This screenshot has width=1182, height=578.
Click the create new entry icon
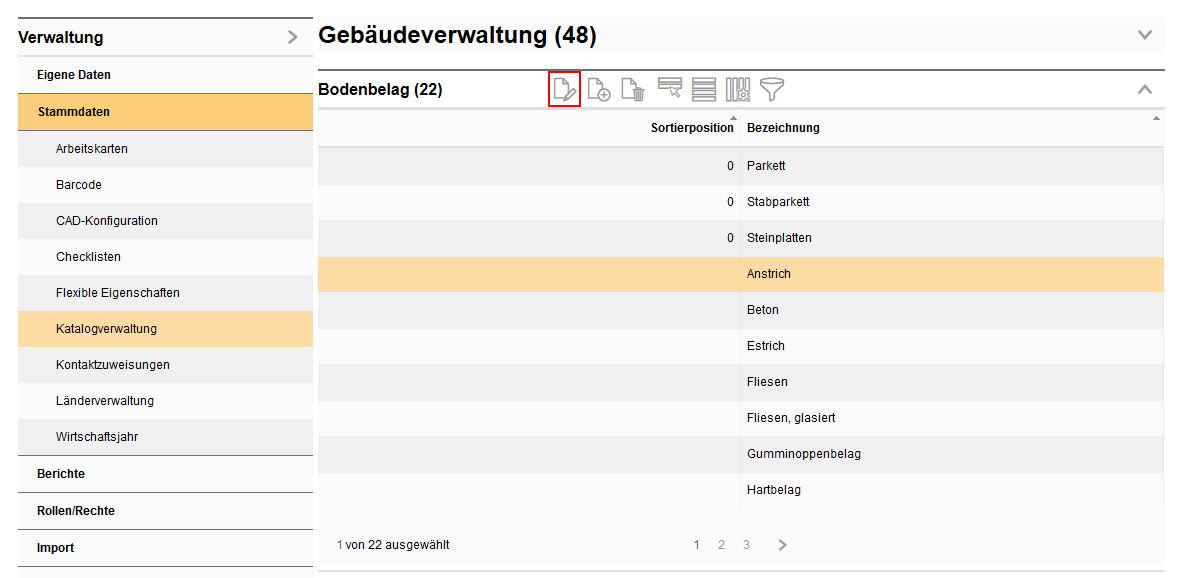pyautogui.click(x=599, y=89)
